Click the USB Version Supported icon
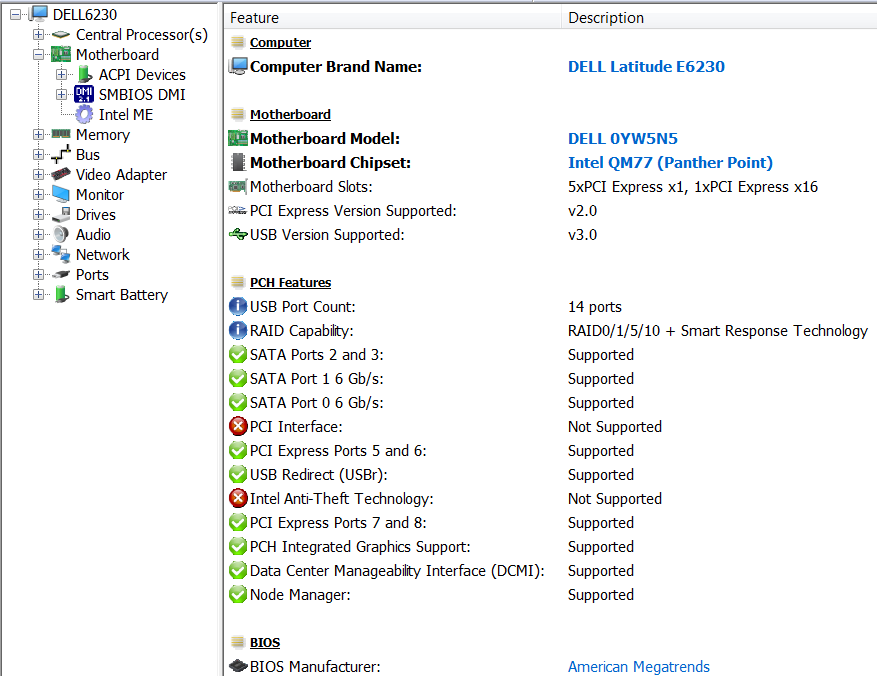The image size is (877, 676). 238,234
